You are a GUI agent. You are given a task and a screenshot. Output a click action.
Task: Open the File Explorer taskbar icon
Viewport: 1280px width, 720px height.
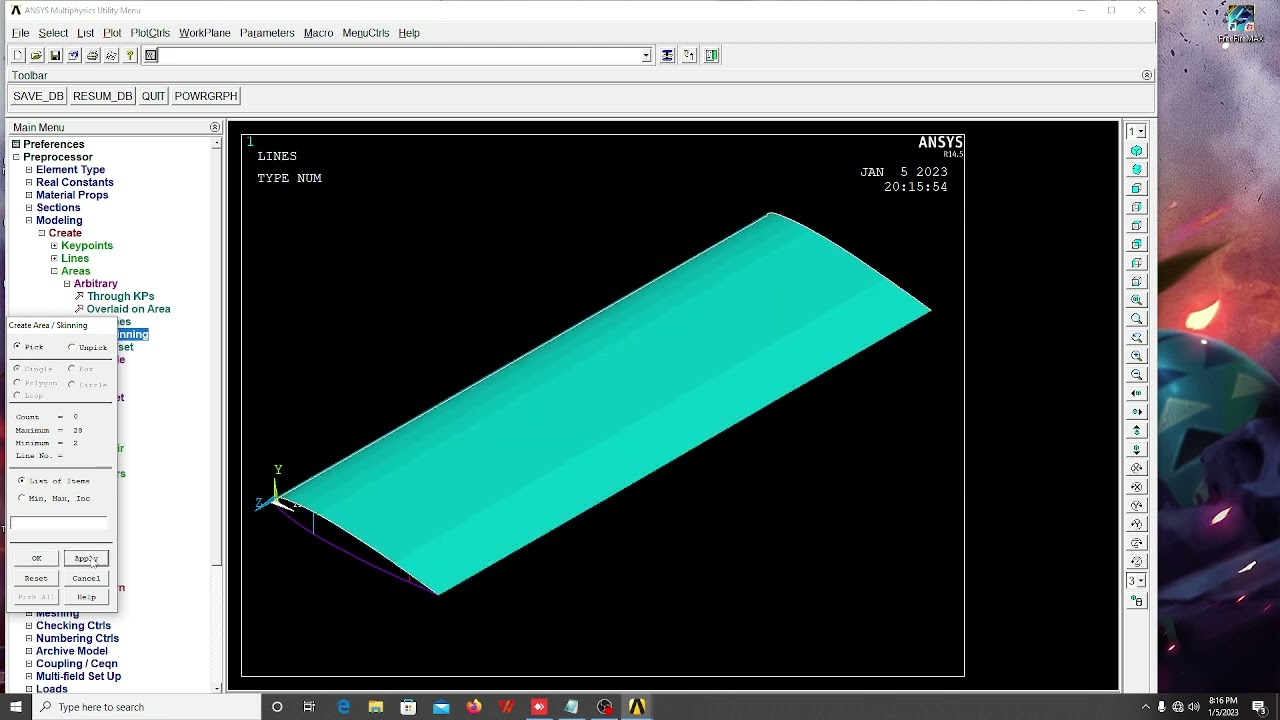click(x=376, y=707)
